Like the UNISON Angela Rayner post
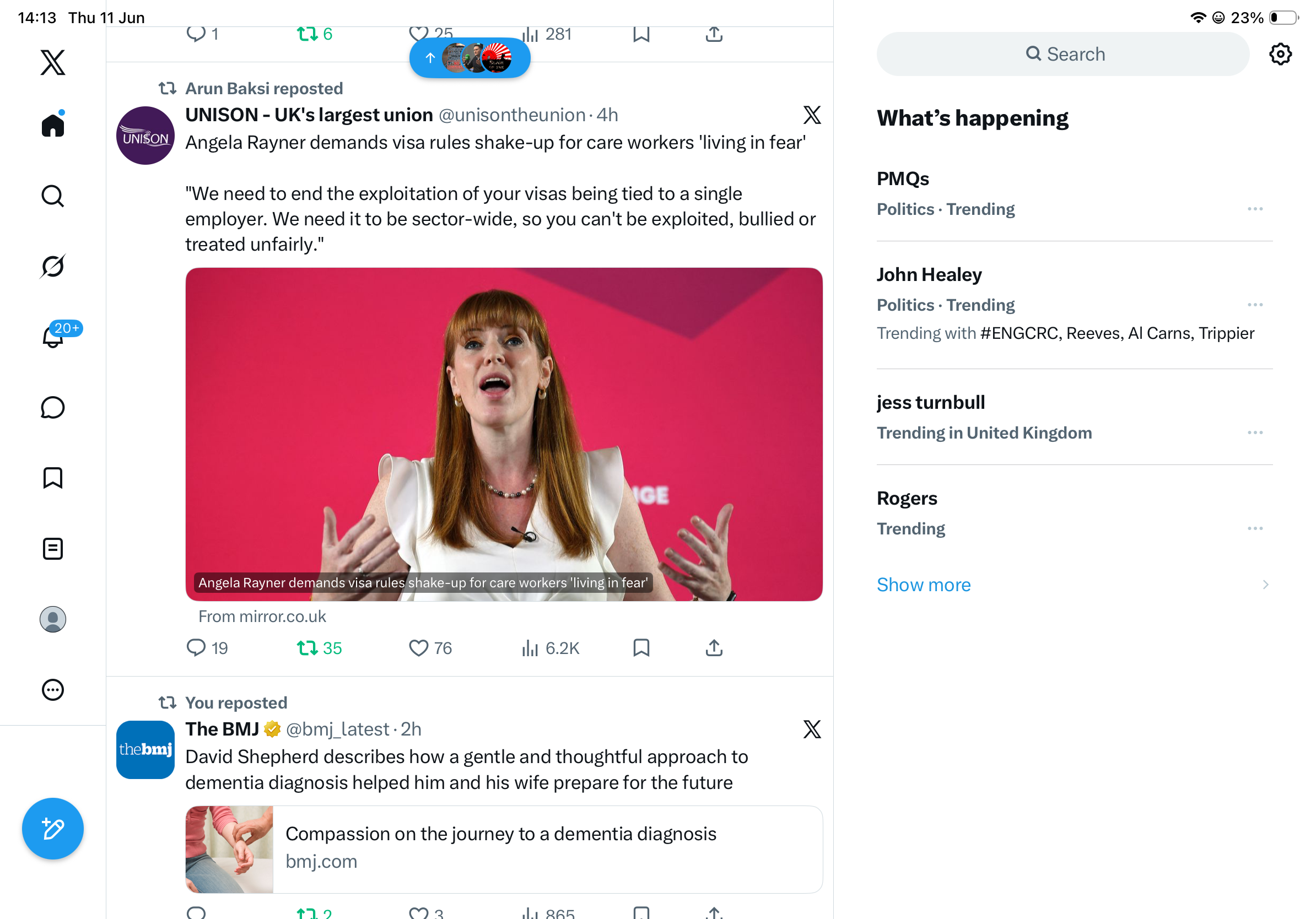The width and height of the screenshot is (1316, 919). [430, 648]
